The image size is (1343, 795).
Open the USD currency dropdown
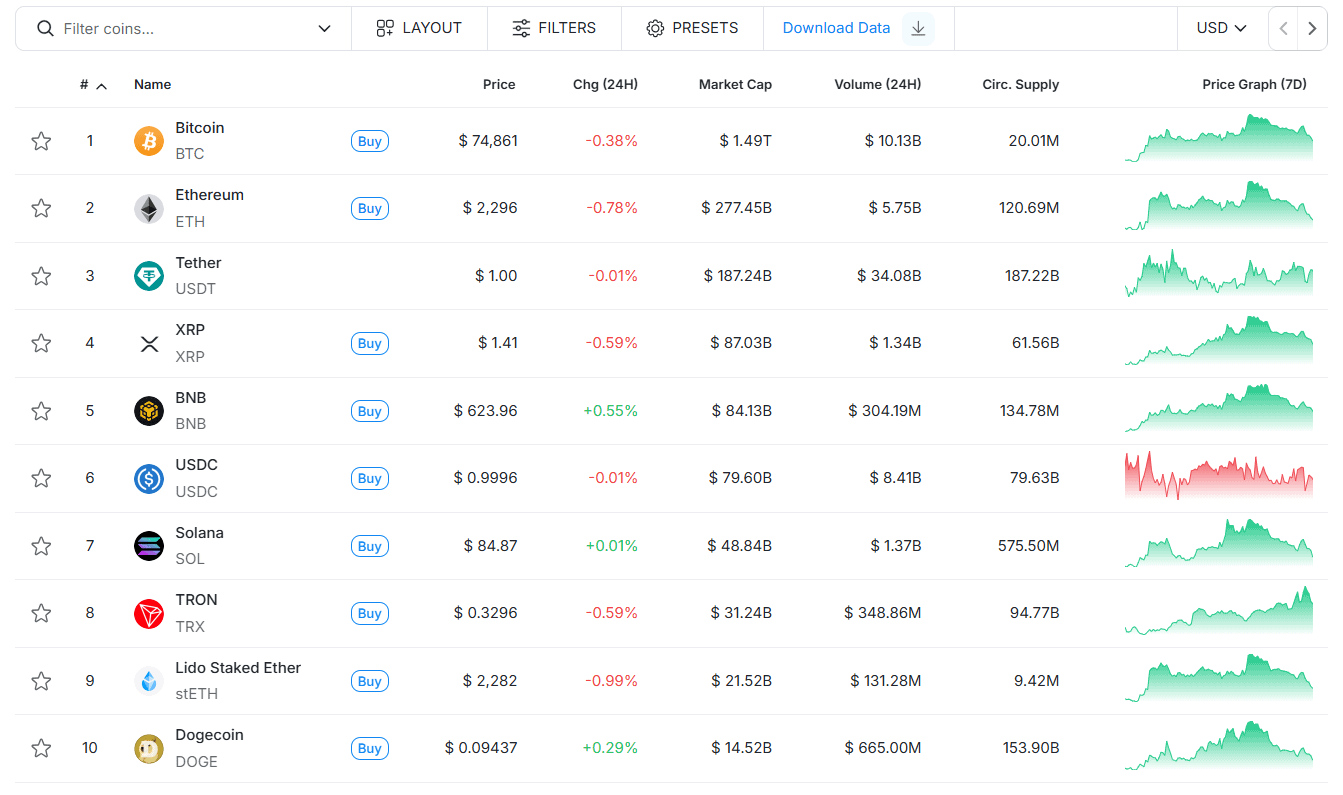click(1221, 28)
